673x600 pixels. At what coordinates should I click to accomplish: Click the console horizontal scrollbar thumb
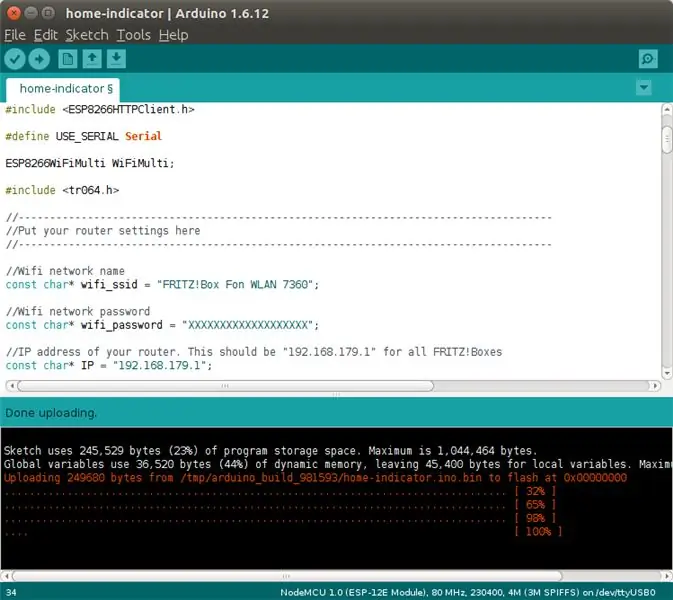pyautogui.click(x=287, y=576)
